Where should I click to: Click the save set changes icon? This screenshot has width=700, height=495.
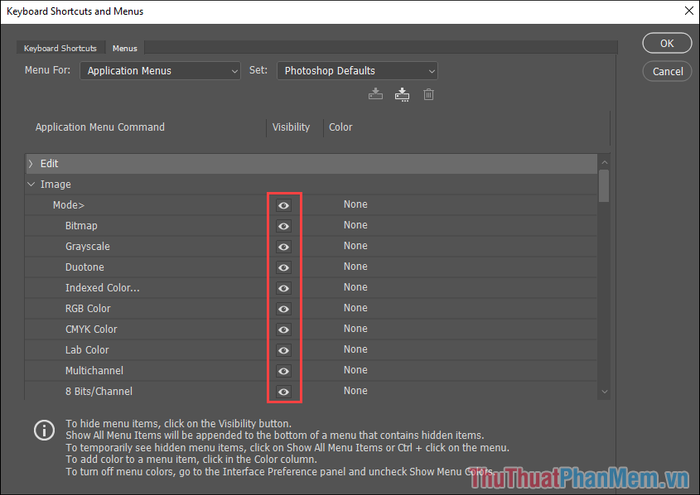tap(375, 94)
